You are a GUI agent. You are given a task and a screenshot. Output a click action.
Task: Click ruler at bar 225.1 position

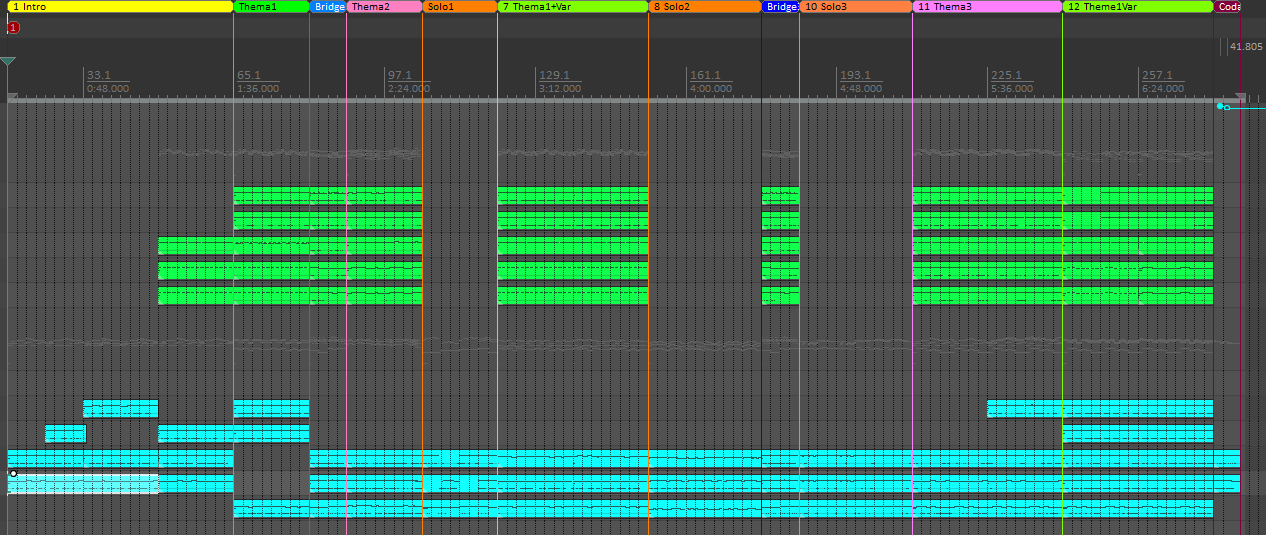point(1005,81)
